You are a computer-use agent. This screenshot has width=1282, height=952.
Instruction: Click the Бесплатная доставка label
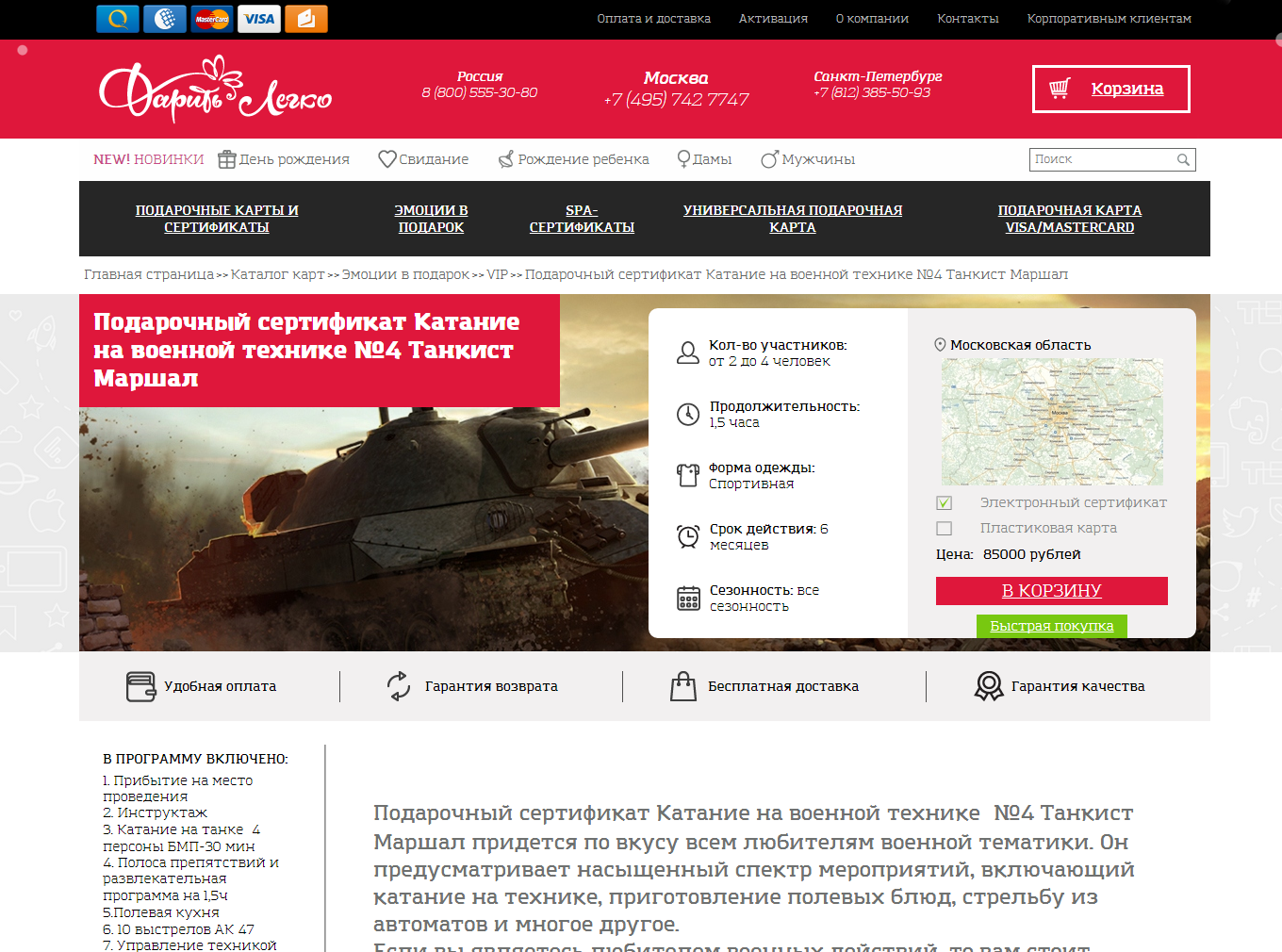[x=783, y=686]
